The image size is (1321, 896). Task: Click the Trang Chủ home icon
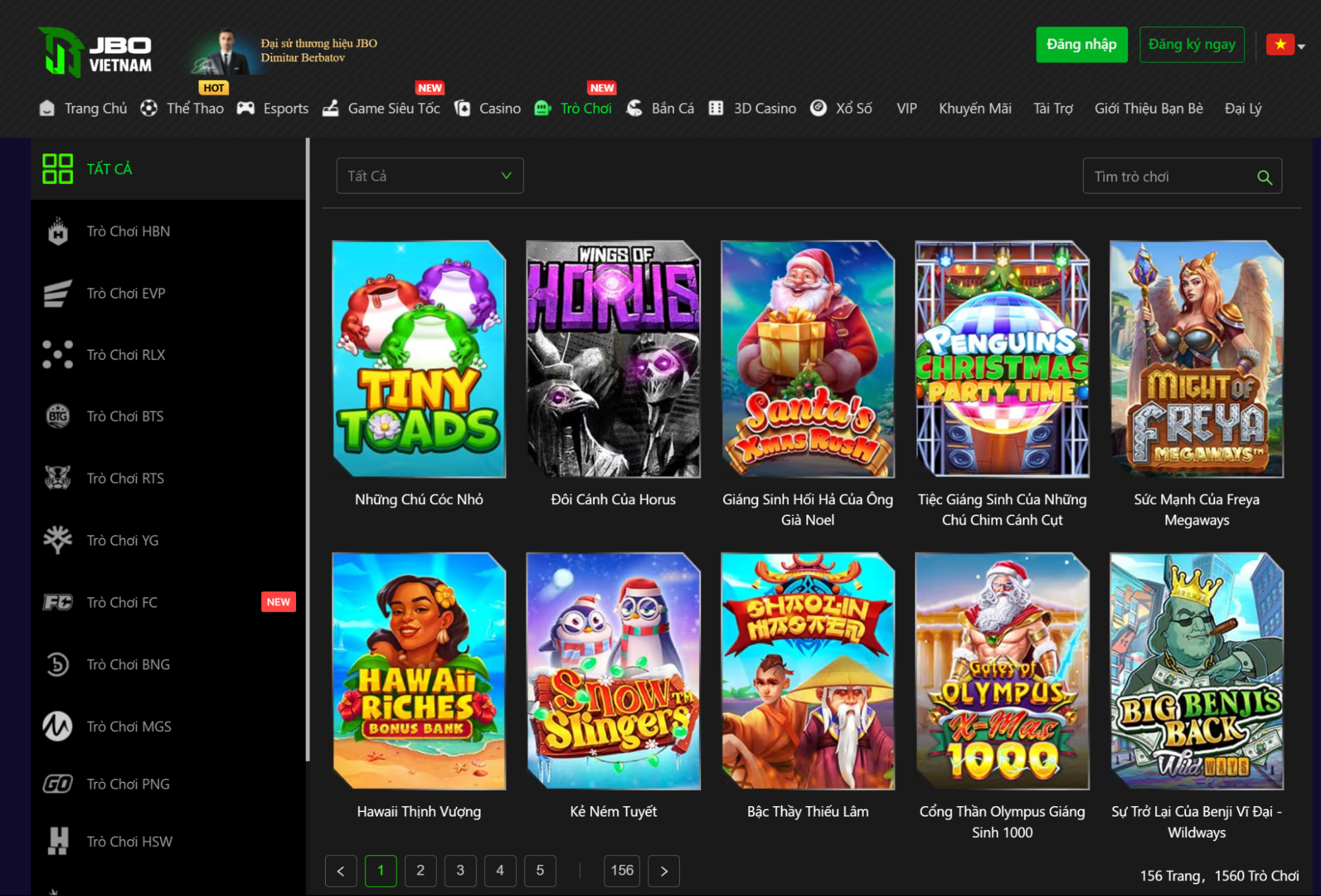tap(47, 108)
